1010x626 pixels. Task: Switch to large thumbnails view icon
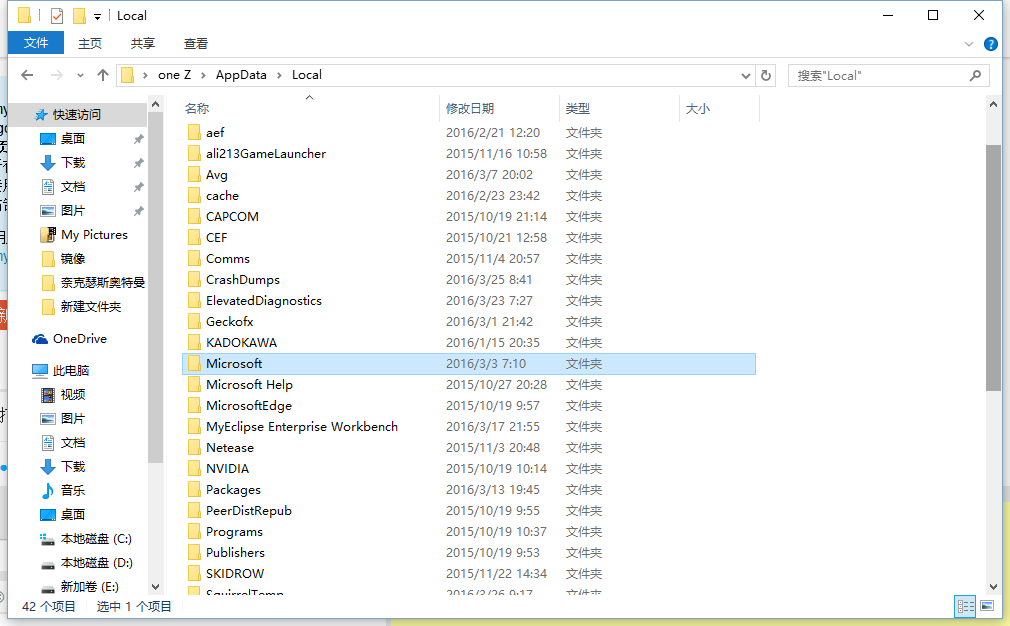987,606
